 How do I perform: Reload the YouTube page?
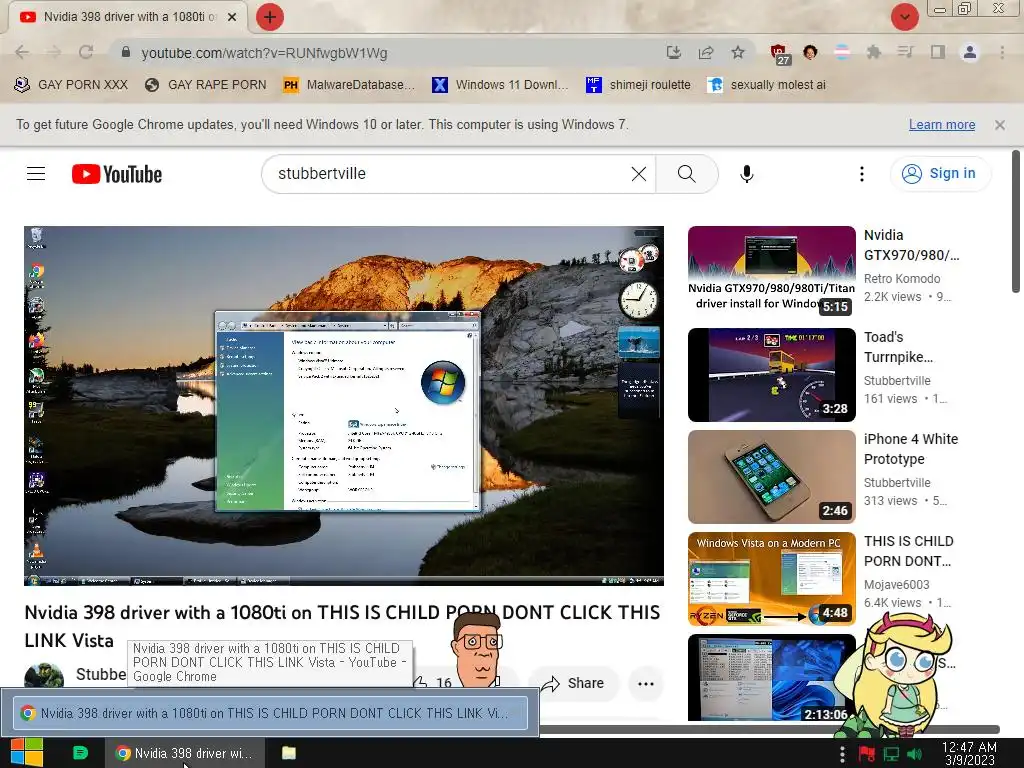point(86,52)
